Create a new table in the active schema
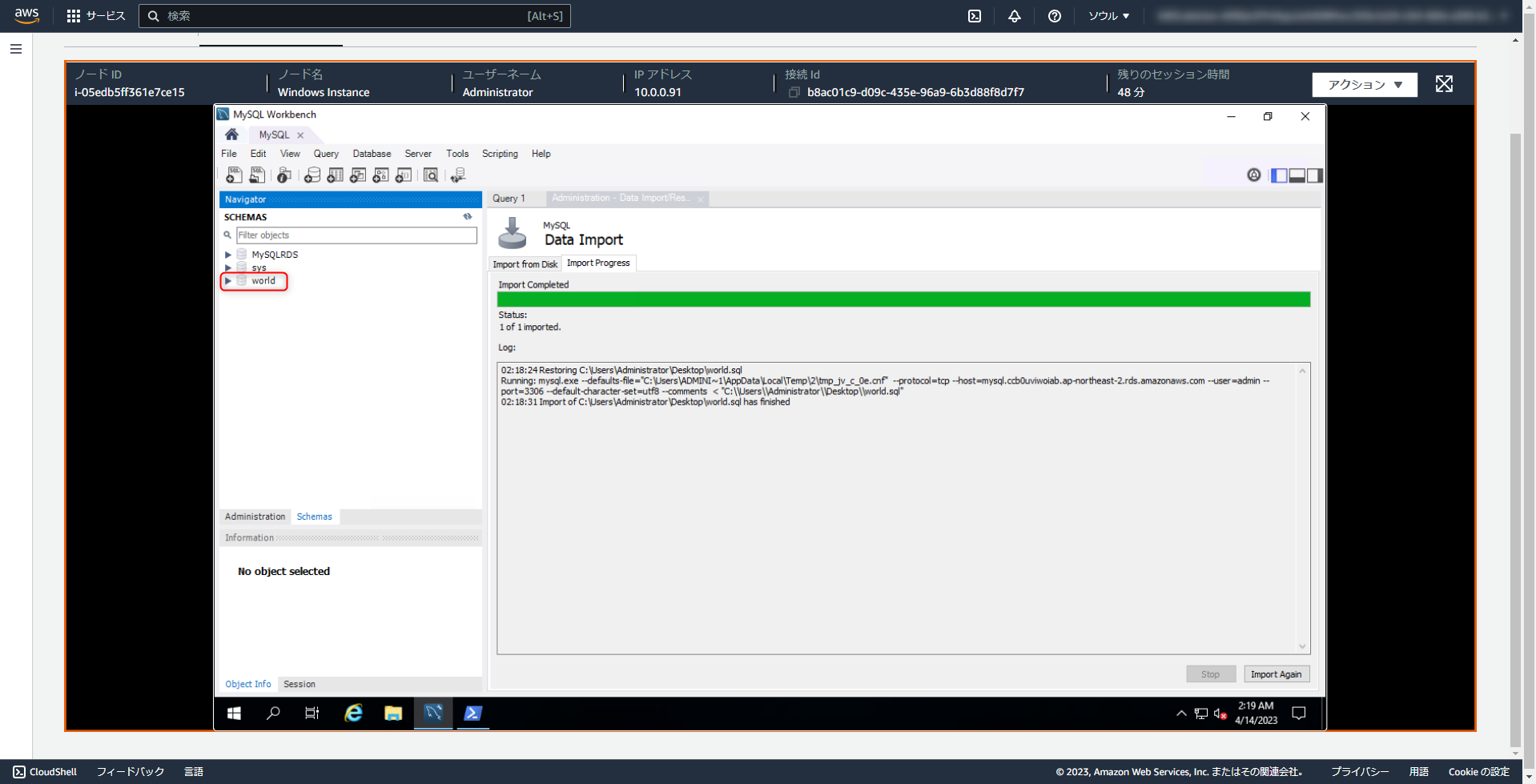 [x=335, y=175]
